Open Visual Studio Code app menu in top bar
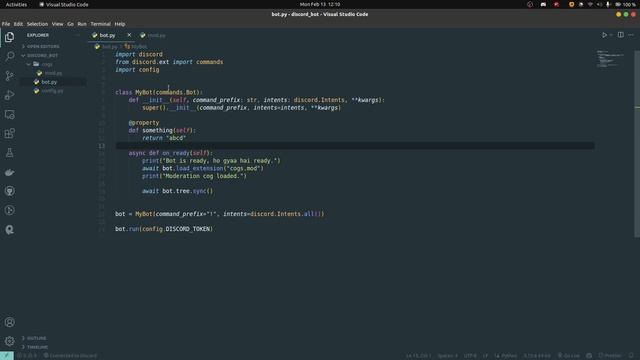 tap(64, 4)
